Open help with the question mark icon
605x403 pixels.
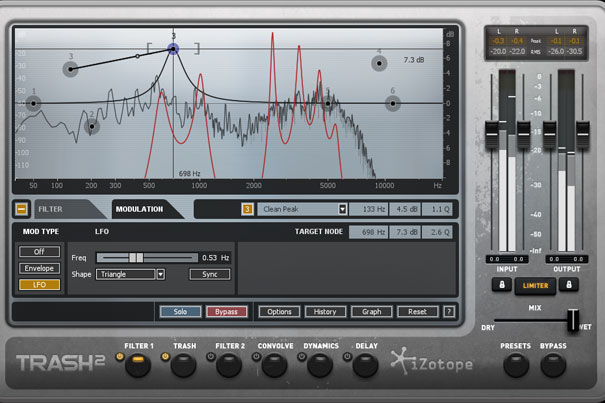click(449, 312)
